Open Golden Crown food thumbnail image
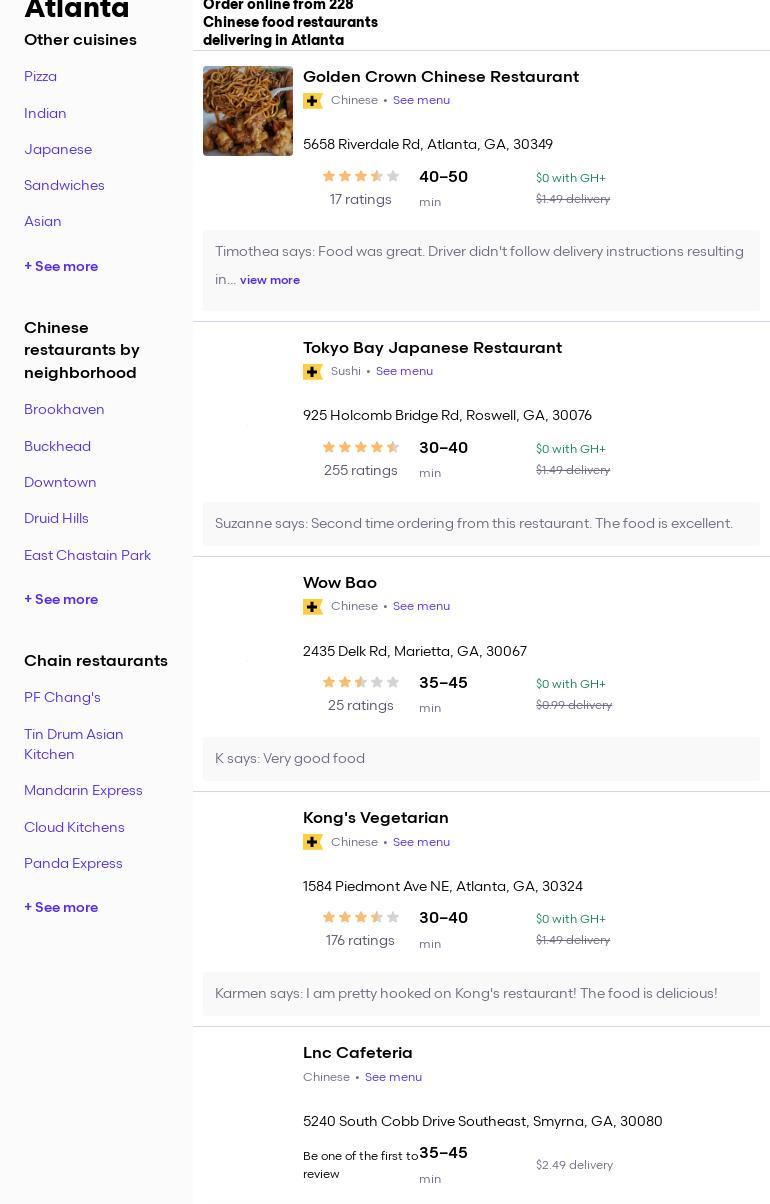Image resolution: width=770 pixels, height=1204 pixels. (248, 111)
